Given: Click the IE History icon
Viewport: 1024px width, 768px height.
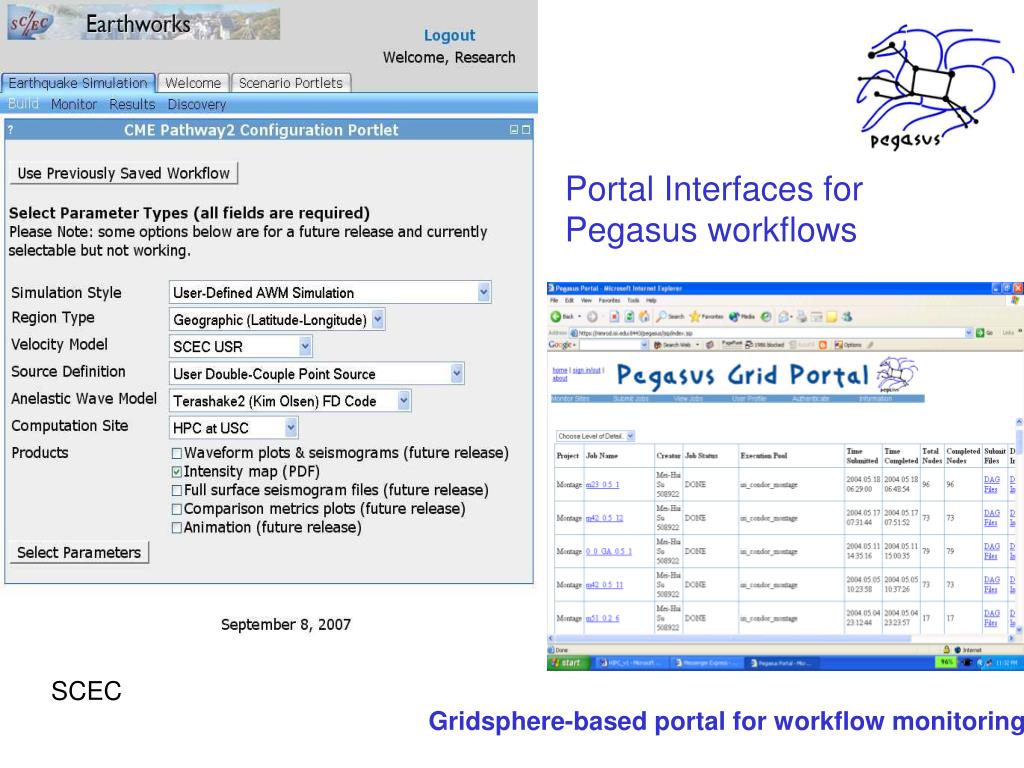Looking at the screenshot, I should [765, 317].
